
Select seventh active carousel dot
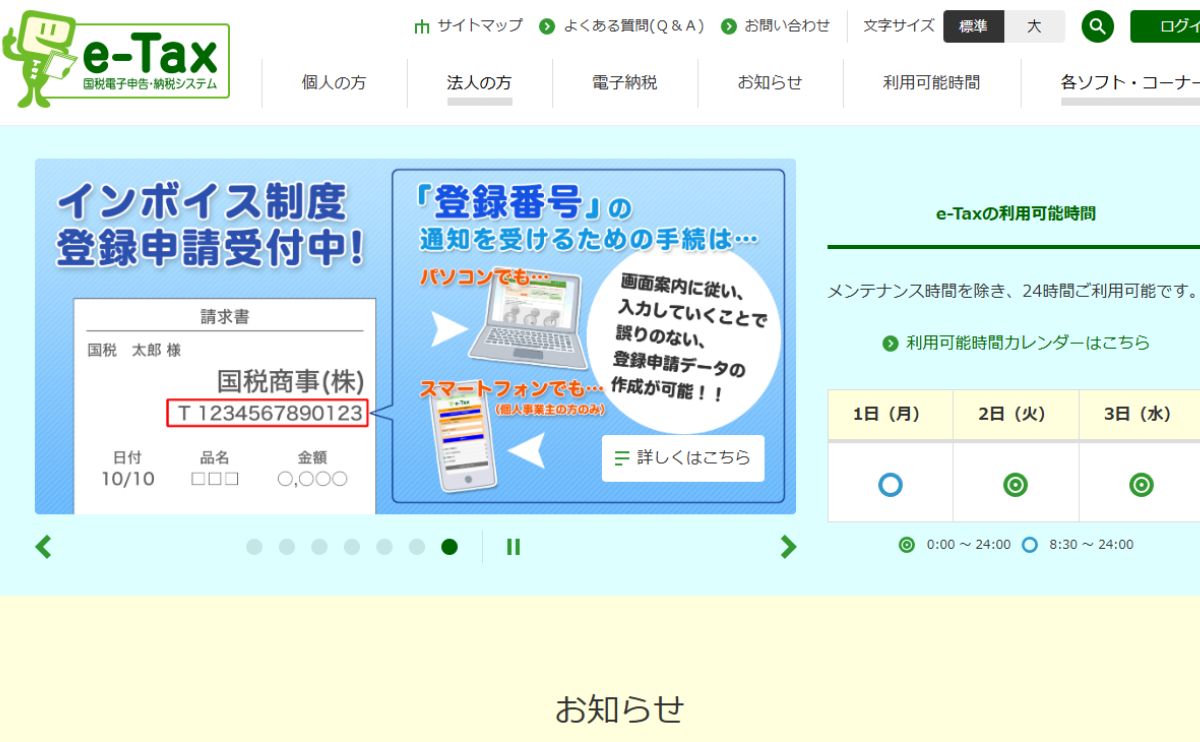click(450, 547)
